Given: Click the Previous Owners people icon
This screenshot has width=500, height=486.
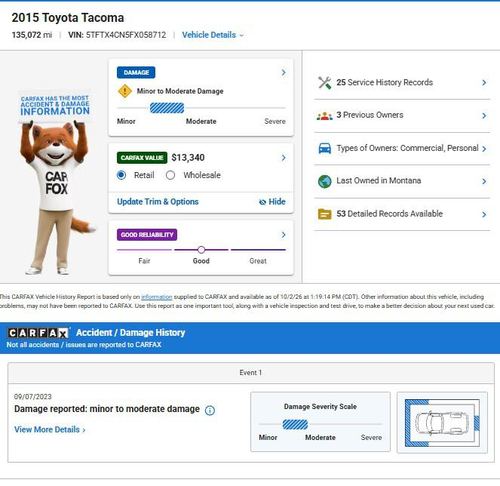Looking at the screenshot, I should pos(324,116).
